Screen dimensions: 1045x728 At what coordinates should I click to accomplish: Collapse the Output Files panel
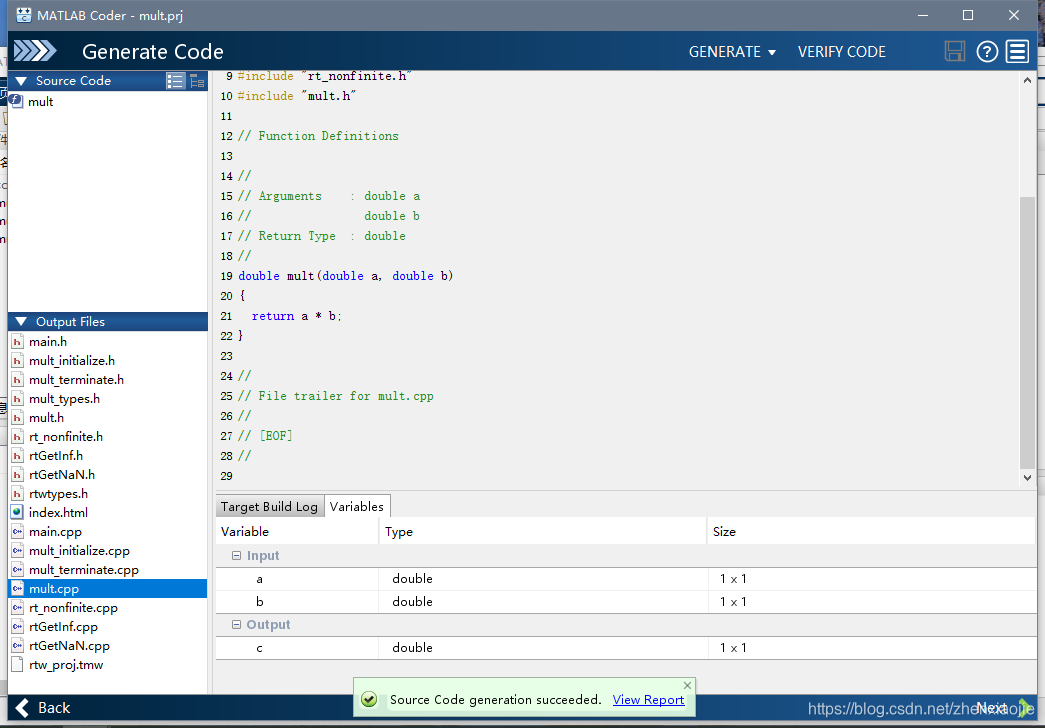(21, 321)
